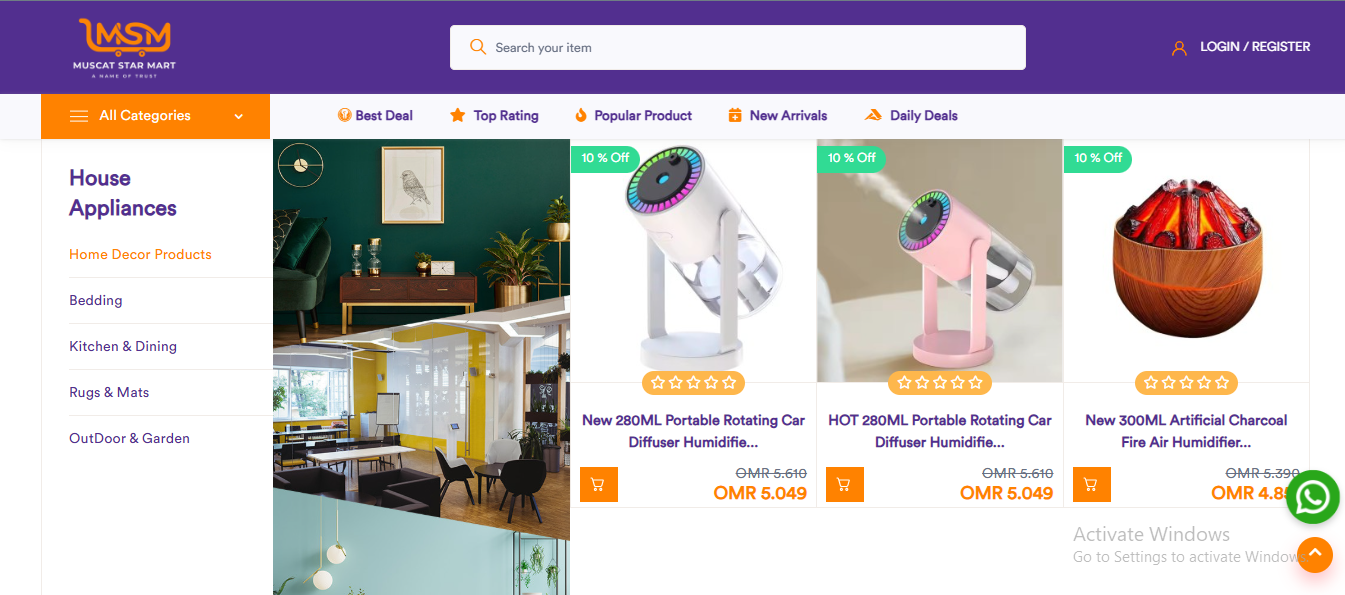Select Home Decor Products category

pyautogui.click(x=140, y=255)
